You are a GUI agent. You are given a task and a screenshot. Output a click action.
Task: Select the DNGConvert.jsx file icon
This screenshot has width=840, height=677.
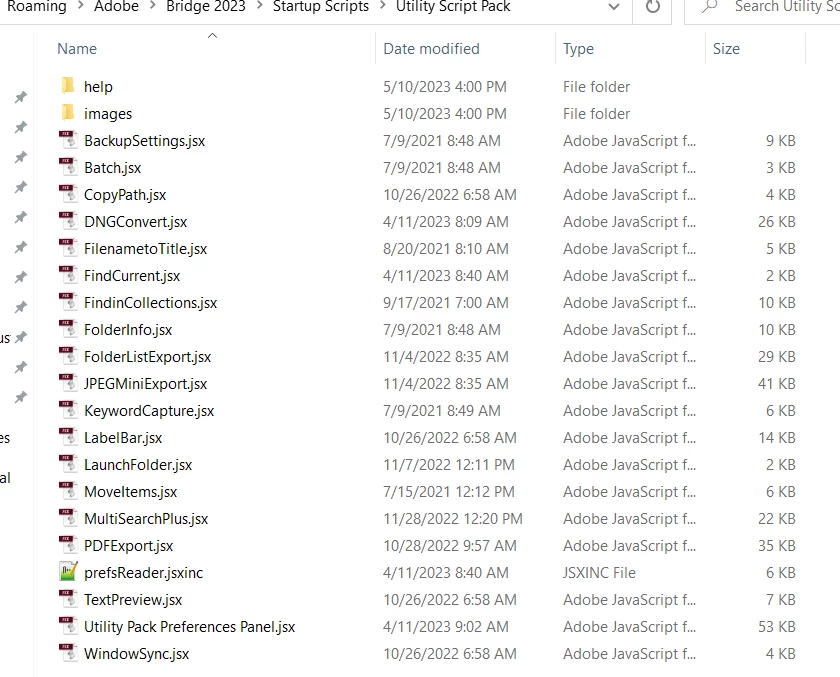(x=68, y=221)
